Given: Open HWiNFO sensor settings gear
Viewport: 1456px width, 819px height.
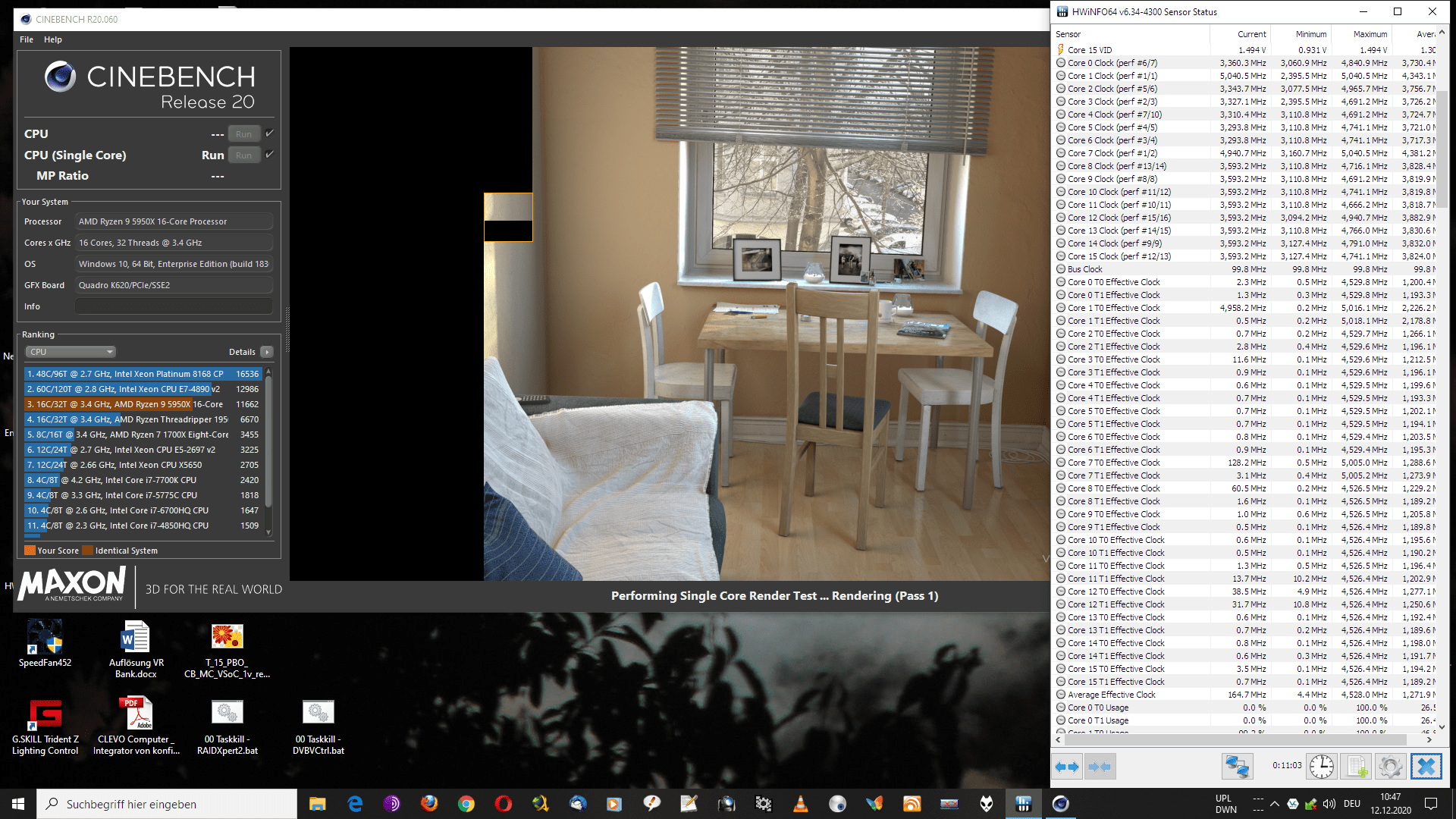Looking at the screenshot, I should (1391, 767).
